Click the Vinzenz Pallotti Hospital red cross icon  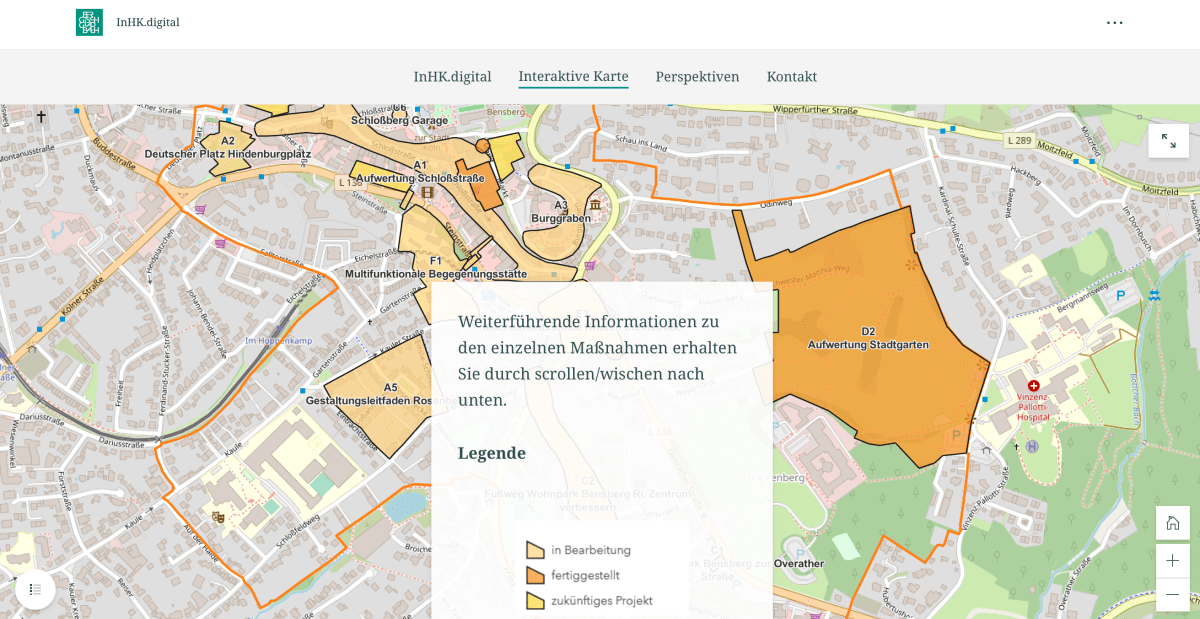point(1034,385)
